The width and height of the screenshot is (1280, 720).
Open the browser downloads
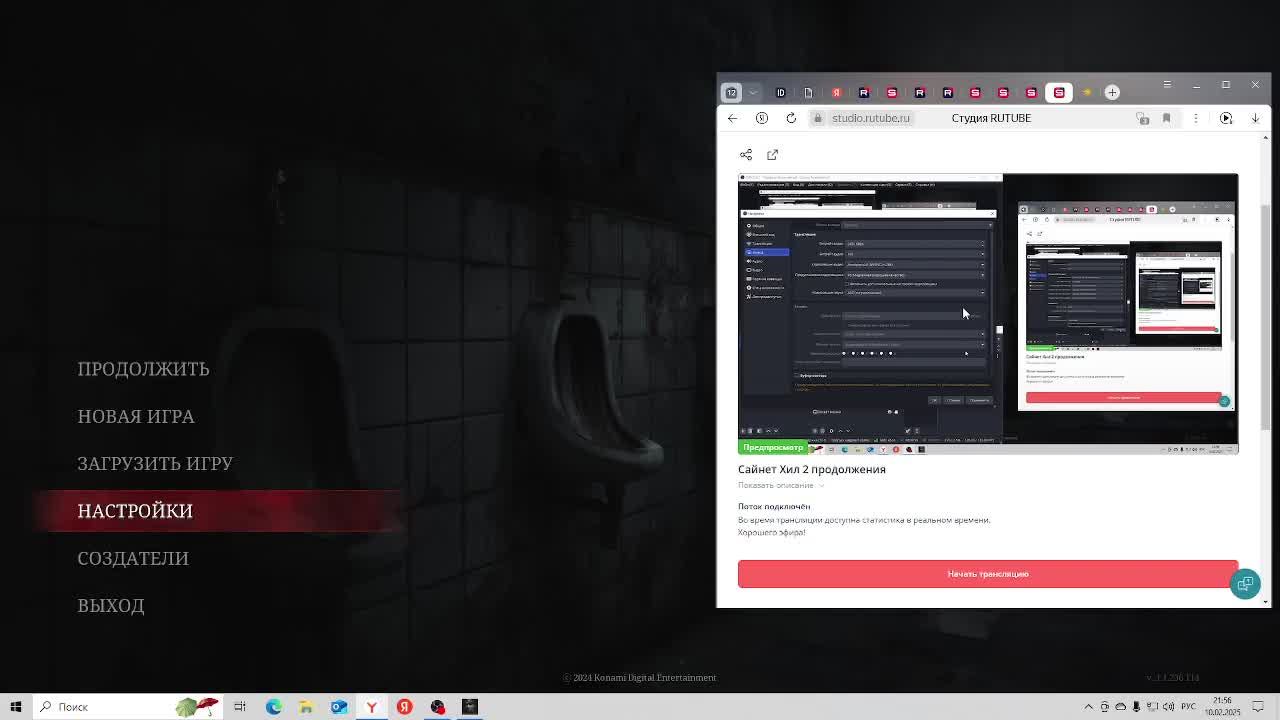[1255, 118]
